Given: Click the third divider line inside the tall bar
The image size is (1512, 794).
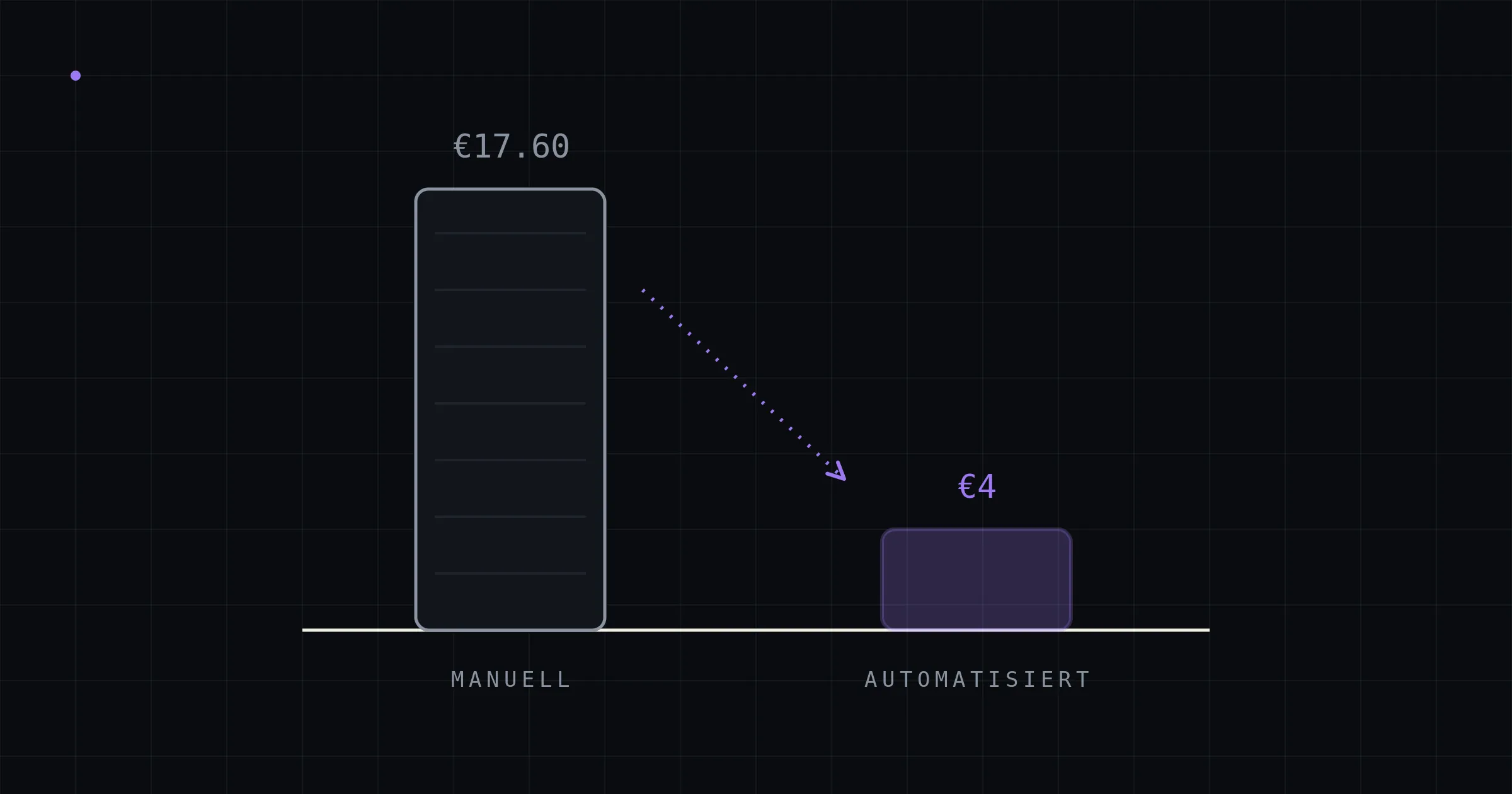Looking at the screenshot, I should point(510,347).
